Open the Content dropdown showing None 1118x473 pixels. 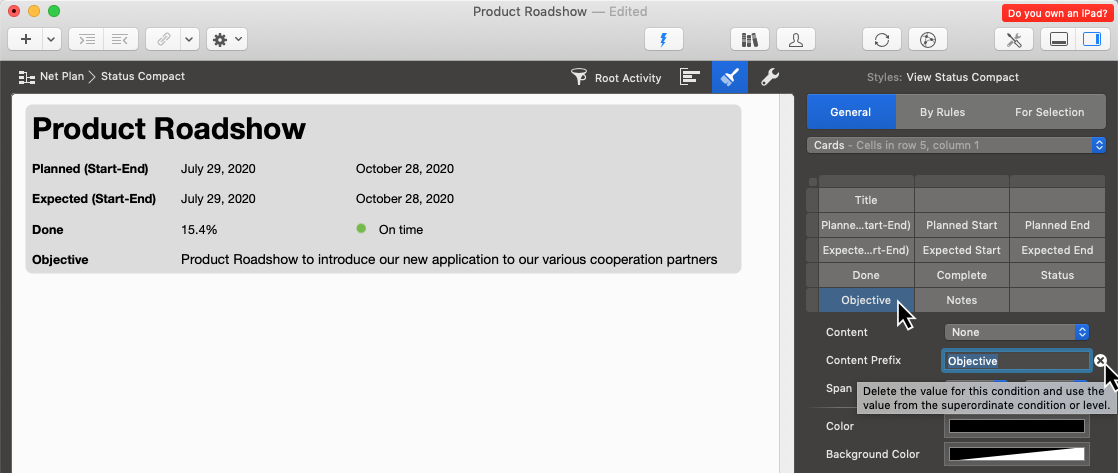[x=1016, y=332]
